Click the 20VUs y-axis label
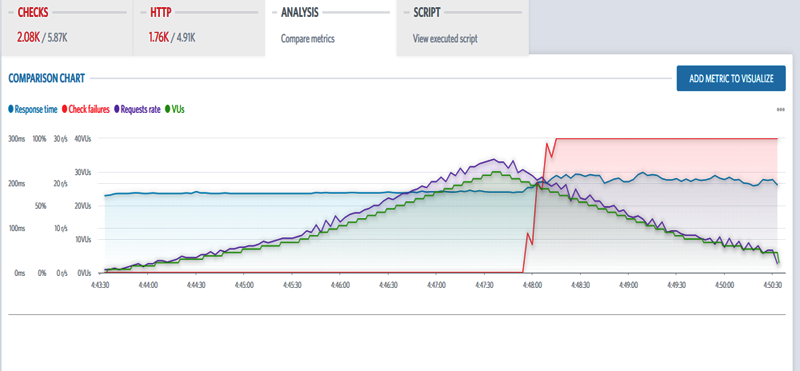This screenshot has width=800, height=371. [x=83, y=206]
